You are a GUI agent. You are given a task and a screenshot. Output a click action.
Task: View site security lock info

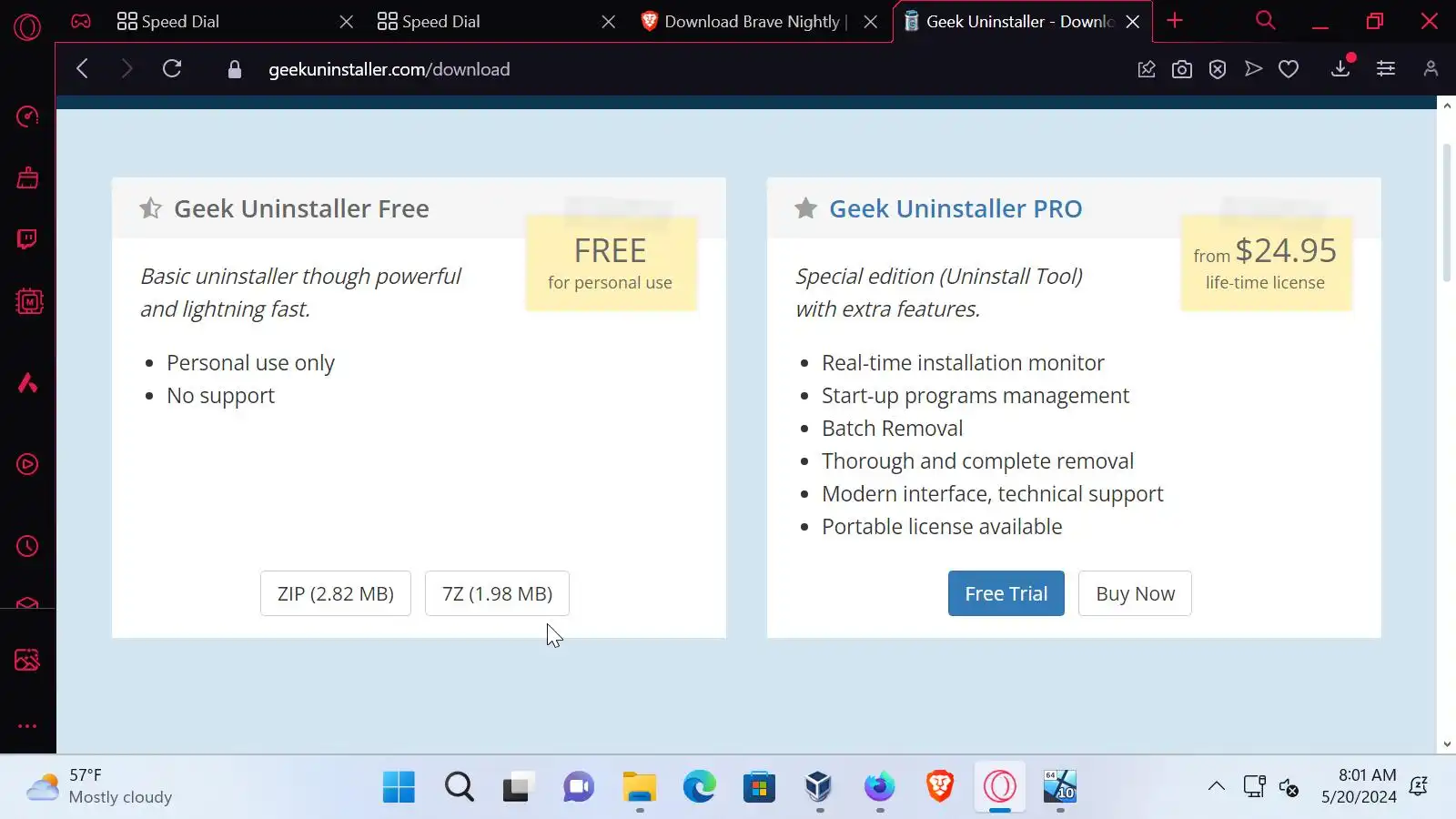pos(235,69)
